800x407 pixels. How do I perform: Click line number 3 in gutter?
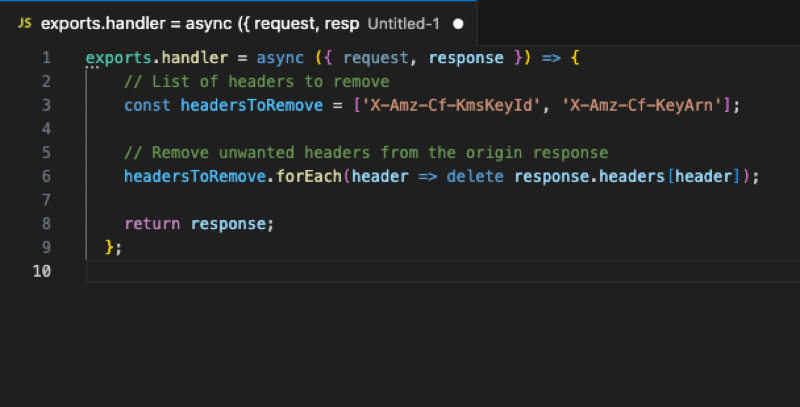[x=46, y=105]
